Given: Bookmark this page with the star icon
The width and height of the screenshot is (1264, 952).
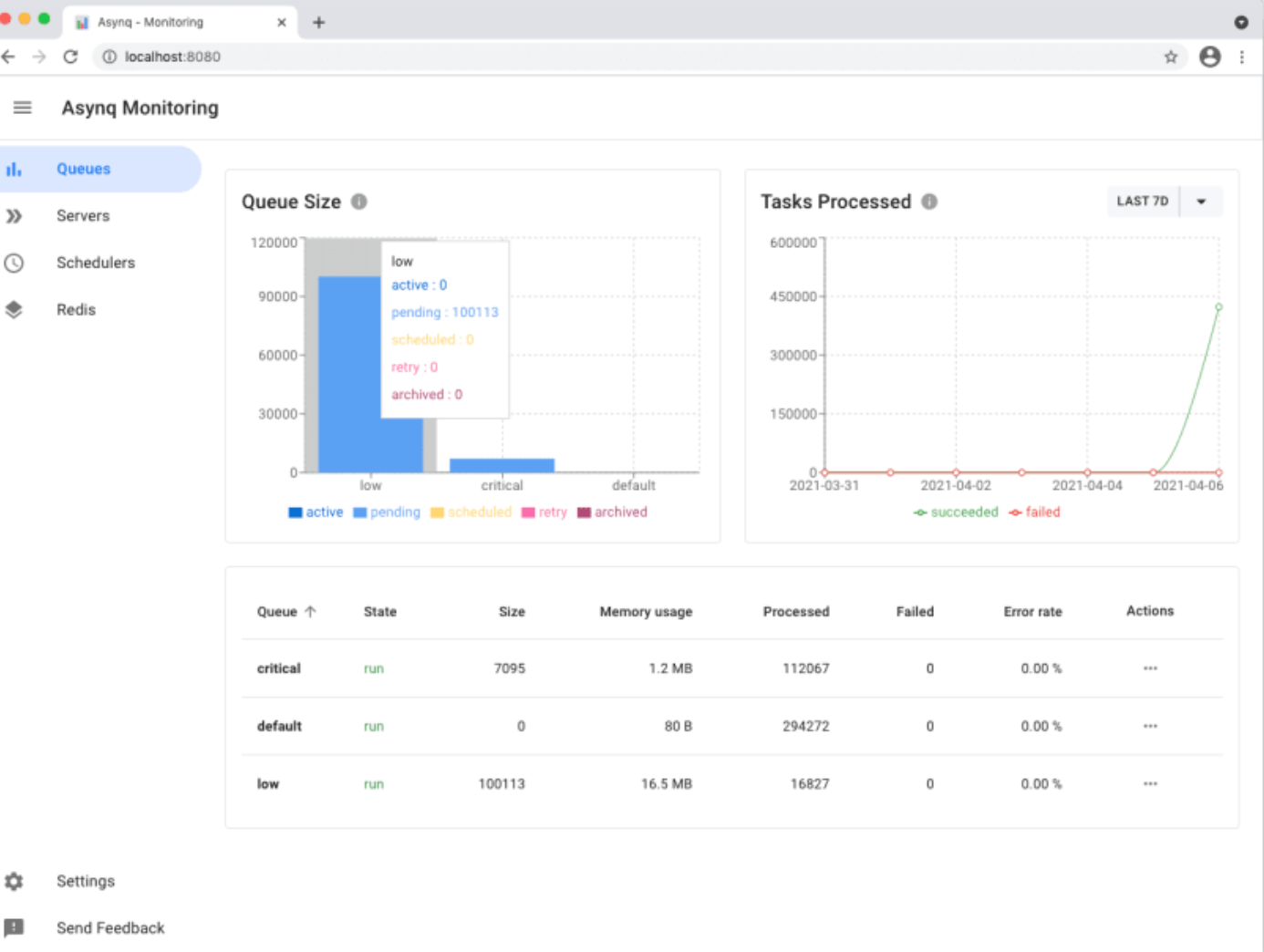Looking at the screenshot, I should pos(1171,57).
